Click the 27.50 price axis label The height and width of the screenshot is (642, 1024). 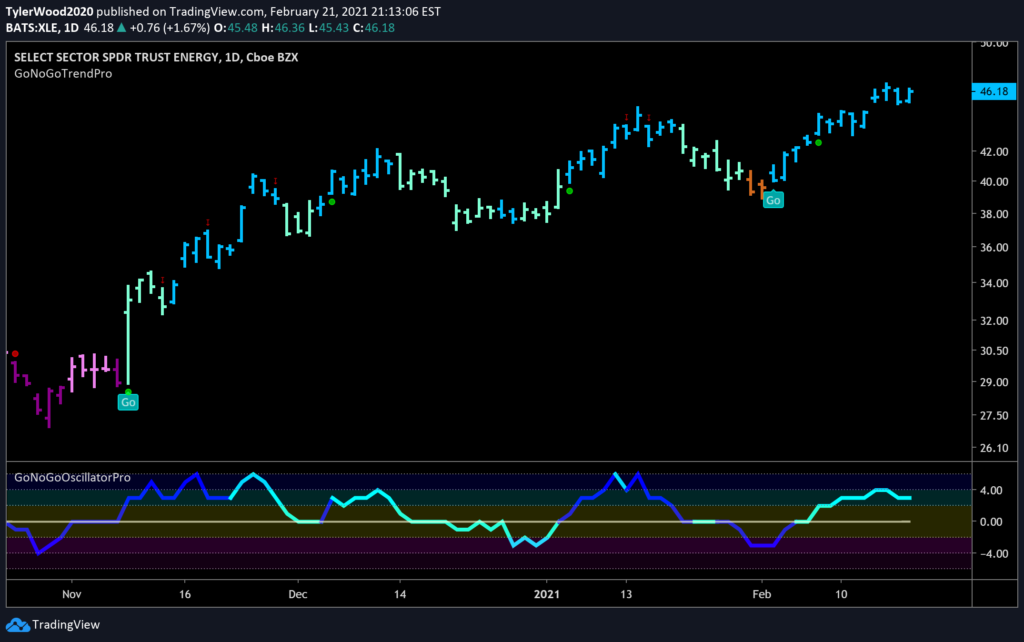click(x=994, y=415)
